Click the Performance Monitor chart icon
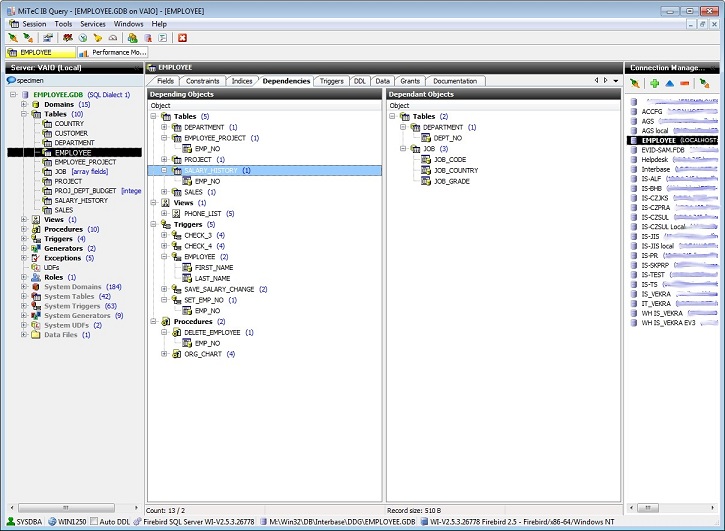The width and height of the screenshot is (725, 531). point(85,51)
